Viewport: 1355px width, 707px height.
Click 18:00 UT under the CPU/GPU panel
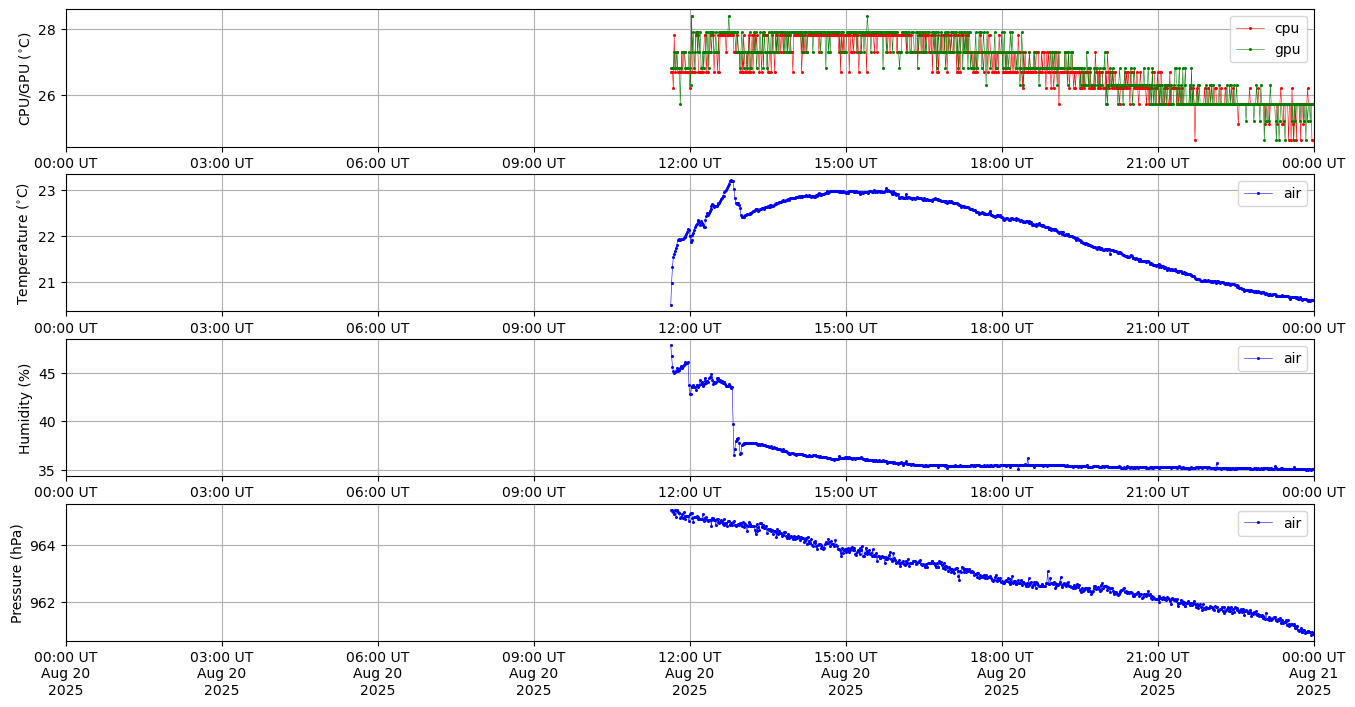click(1002, 163)
